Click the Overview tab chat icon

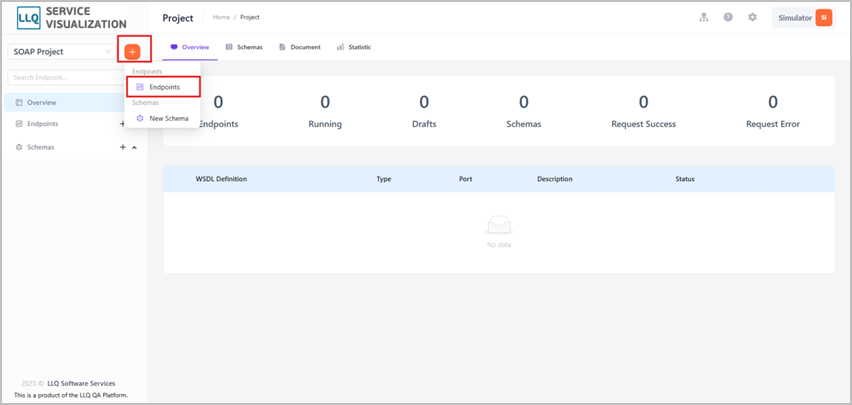174,47
